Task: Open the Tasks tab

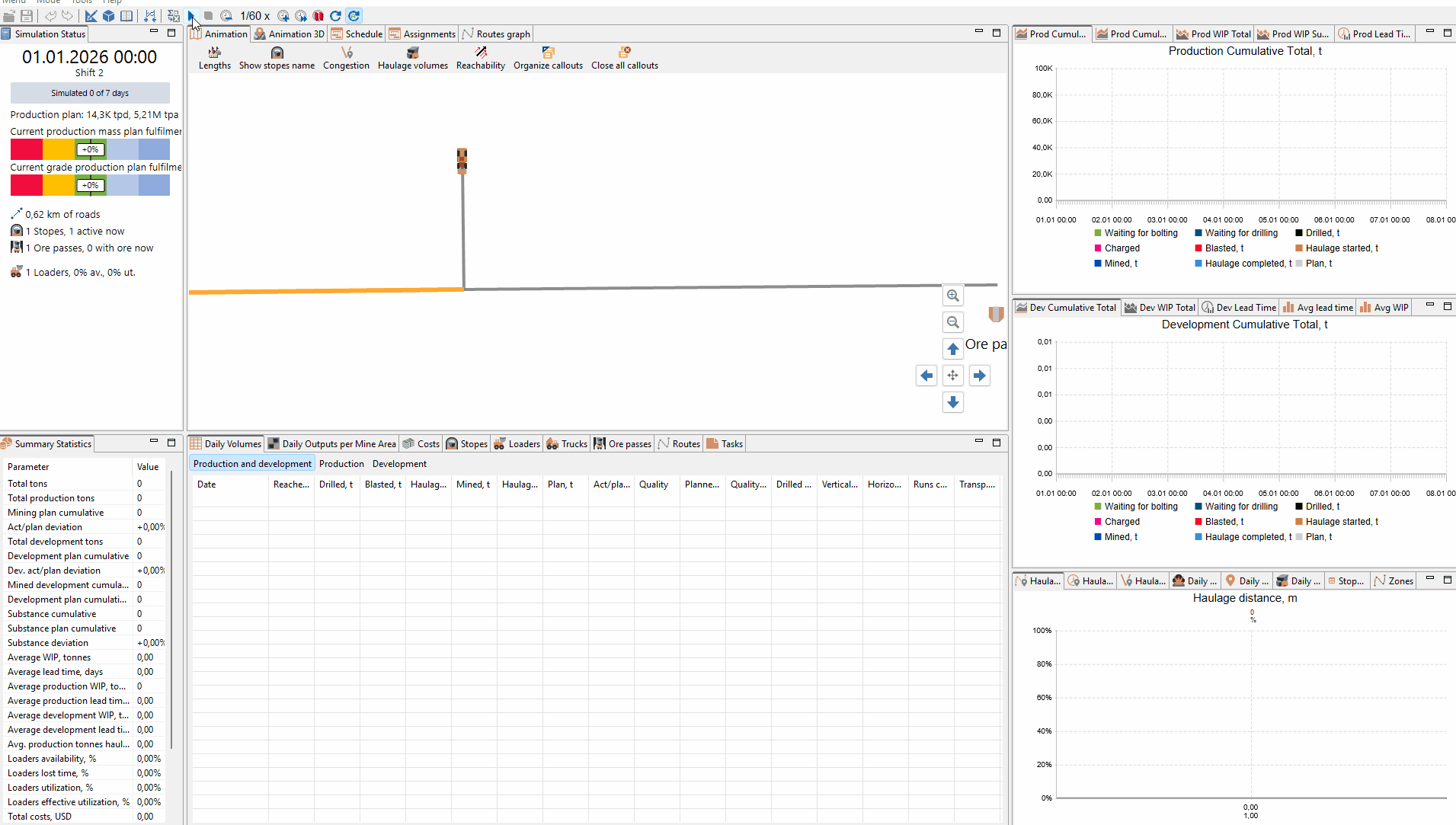Action: (x=725, y=443)
